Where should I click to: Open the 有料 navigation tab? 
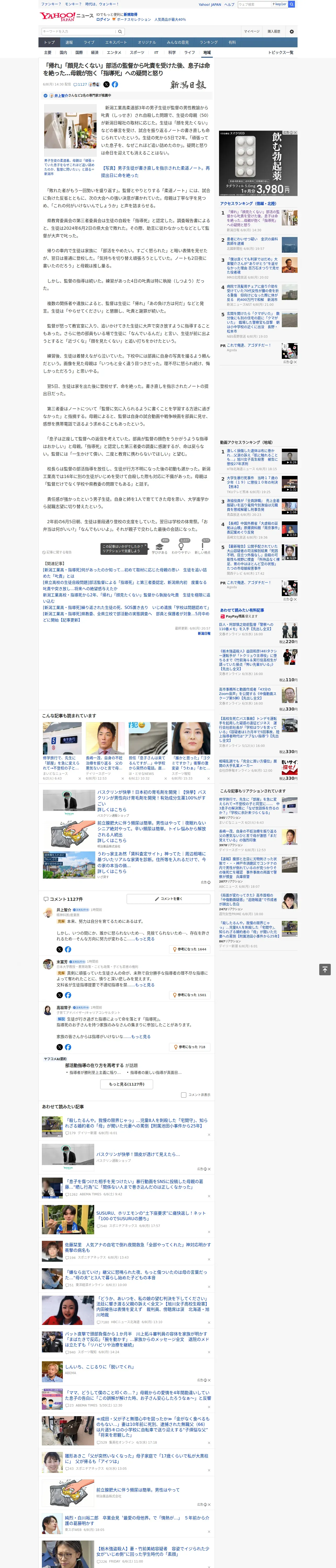(232, 43)
